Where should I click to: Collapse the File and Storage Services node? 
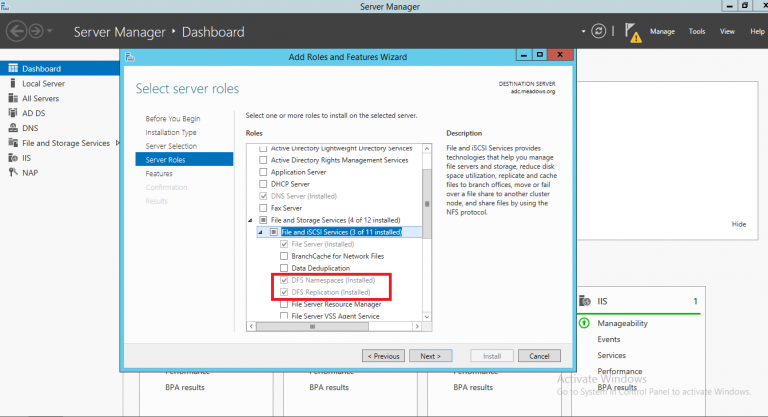click(250, 221)
